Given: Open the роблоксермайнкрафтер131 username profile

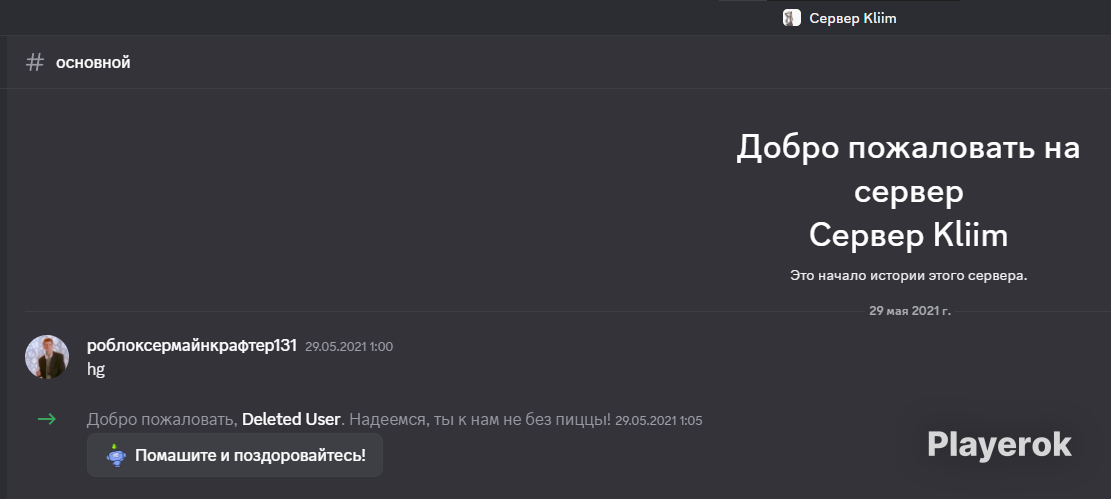Looking at the screenshot, I should point(191,346).
